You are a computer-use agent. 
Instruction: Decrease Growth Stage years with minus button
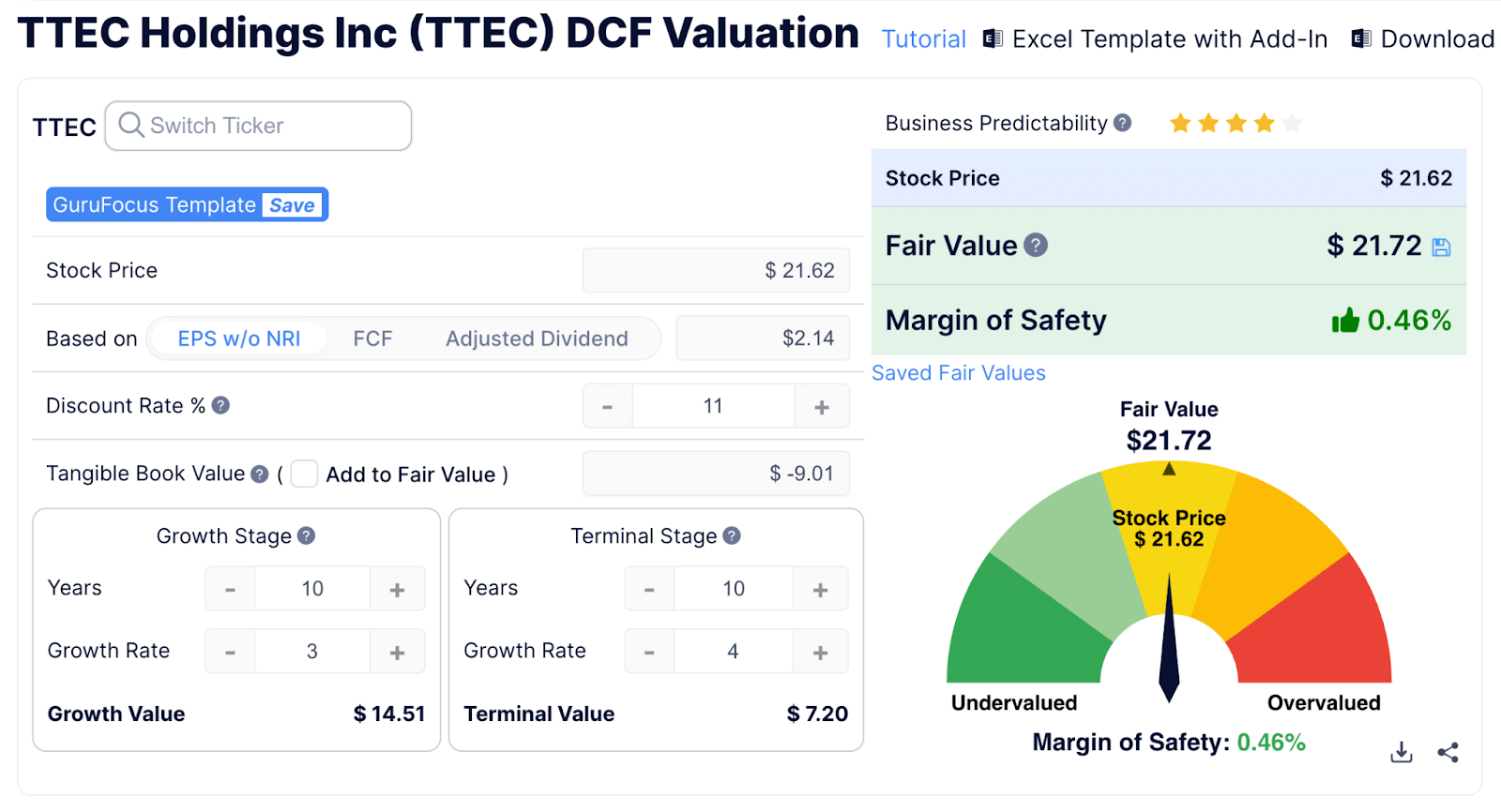(229, 588)
